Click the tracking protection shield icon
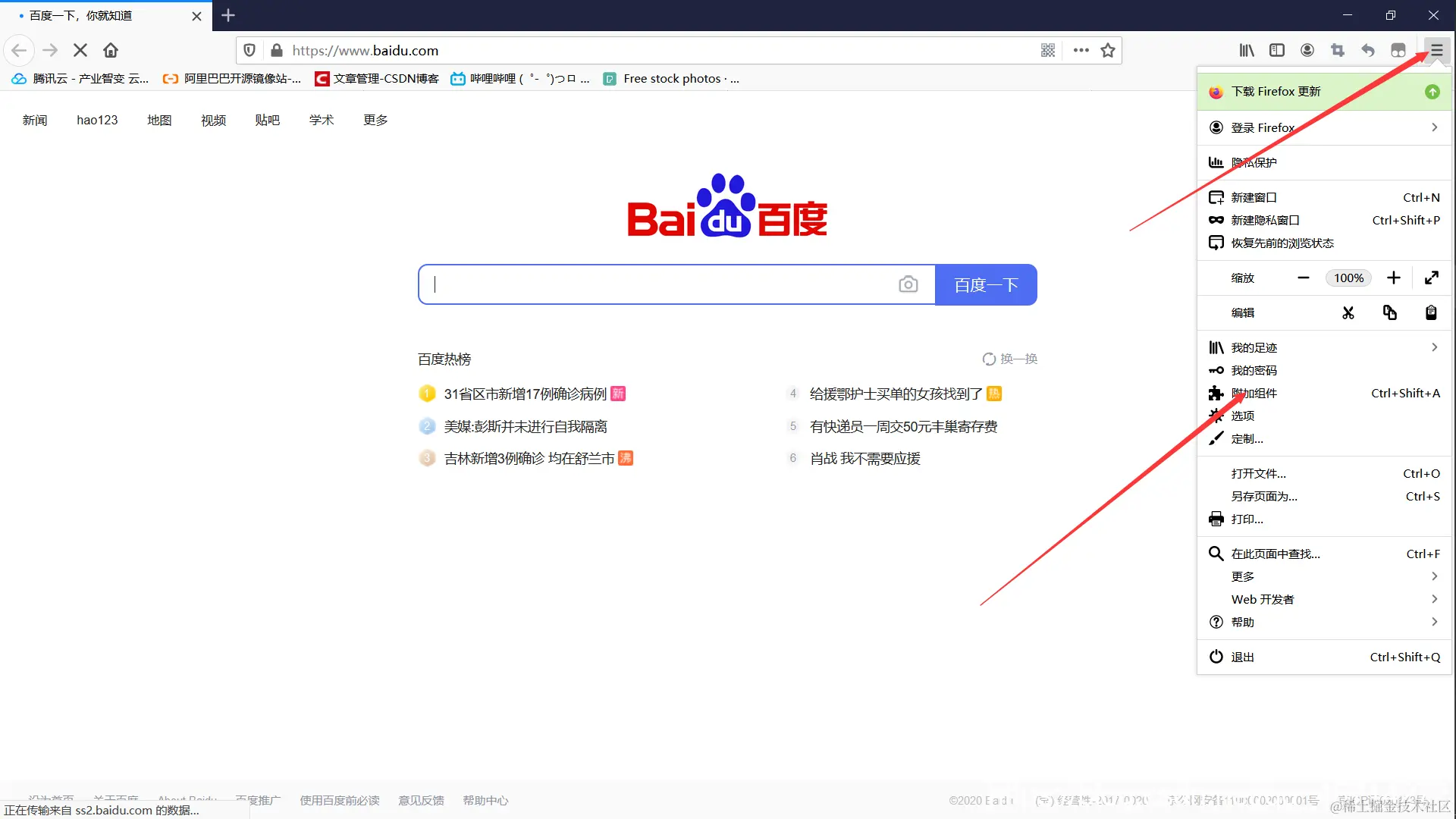This screenshot has width=1456, height=819. 249,50
